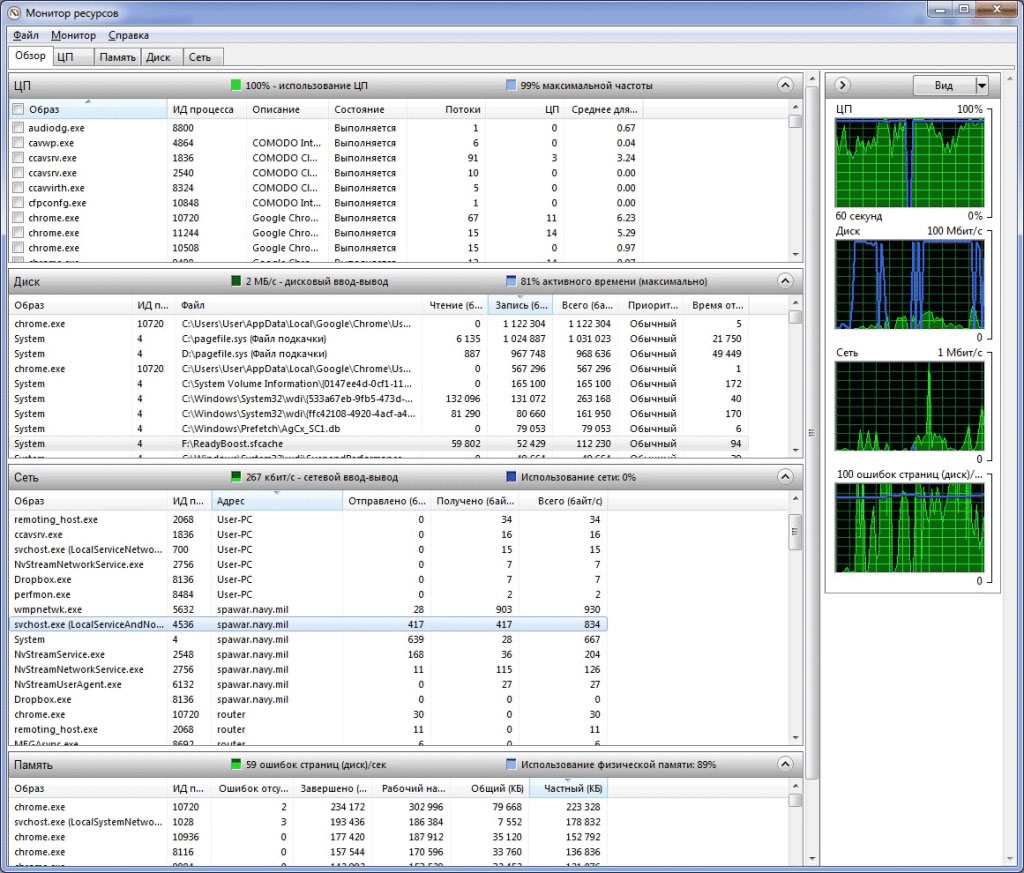Switch to the Сеть tab
The height and width of the screenshot is (873, 1024).
(x=200, y=57)
